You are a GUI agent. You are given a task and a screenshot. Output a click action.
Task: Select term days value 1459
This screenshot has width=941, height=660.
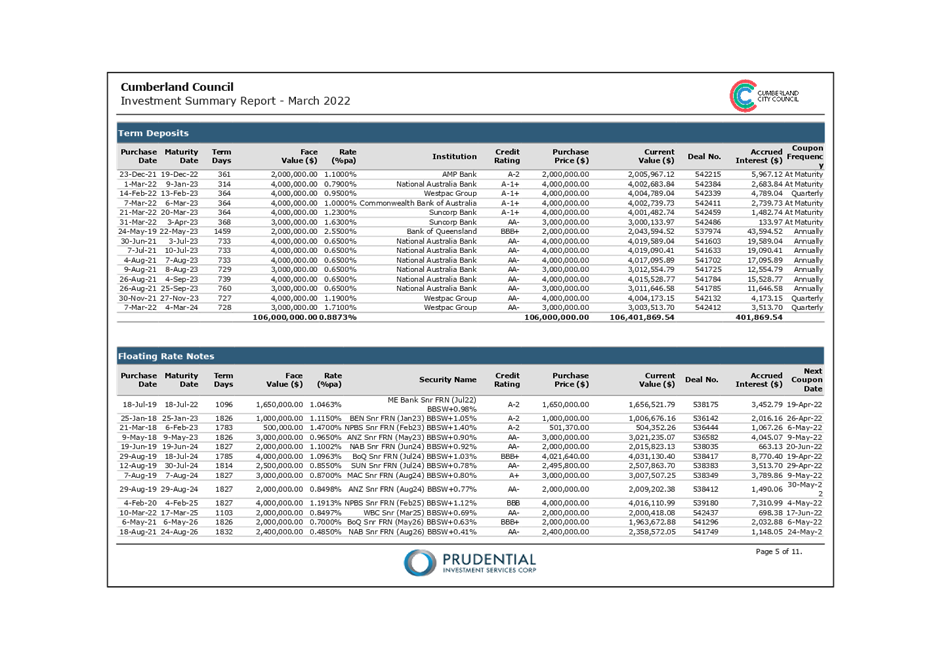(222, 232)
